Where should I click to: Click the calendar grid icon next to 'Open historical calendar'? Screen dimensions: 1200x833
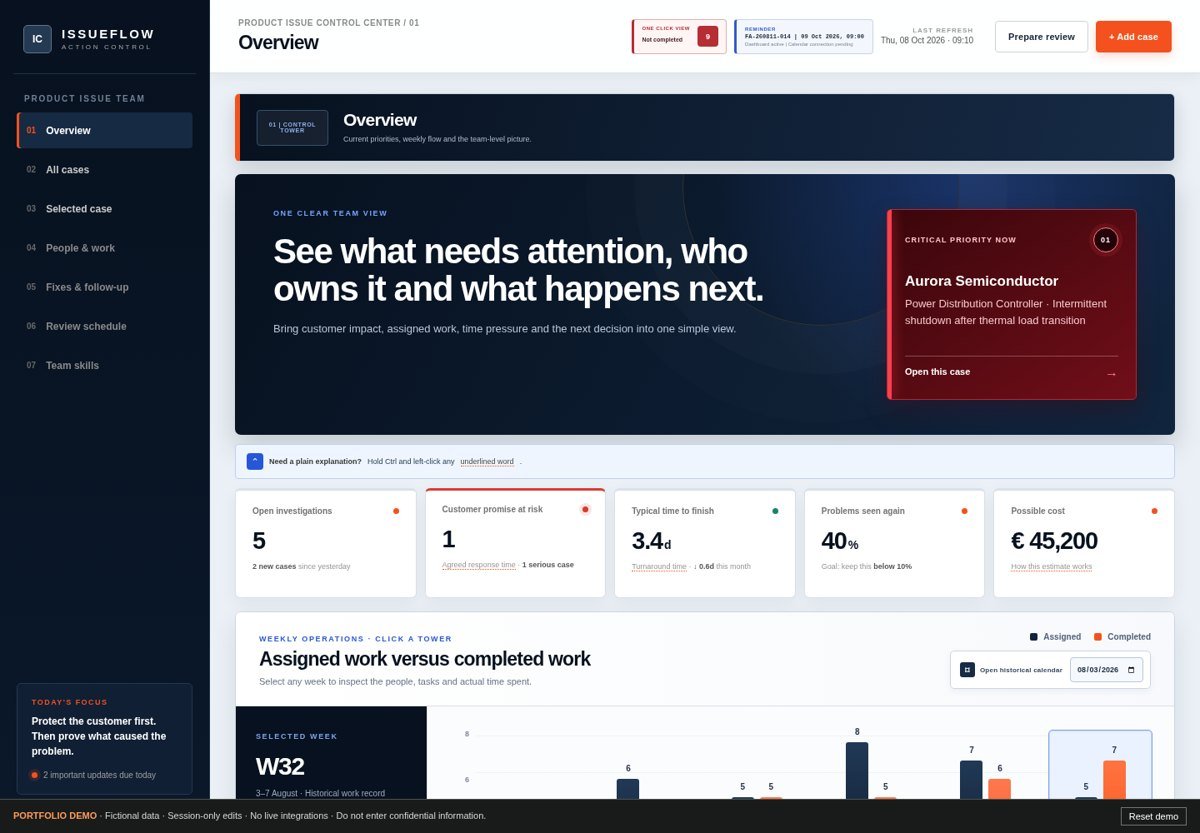tap(967, 670)
